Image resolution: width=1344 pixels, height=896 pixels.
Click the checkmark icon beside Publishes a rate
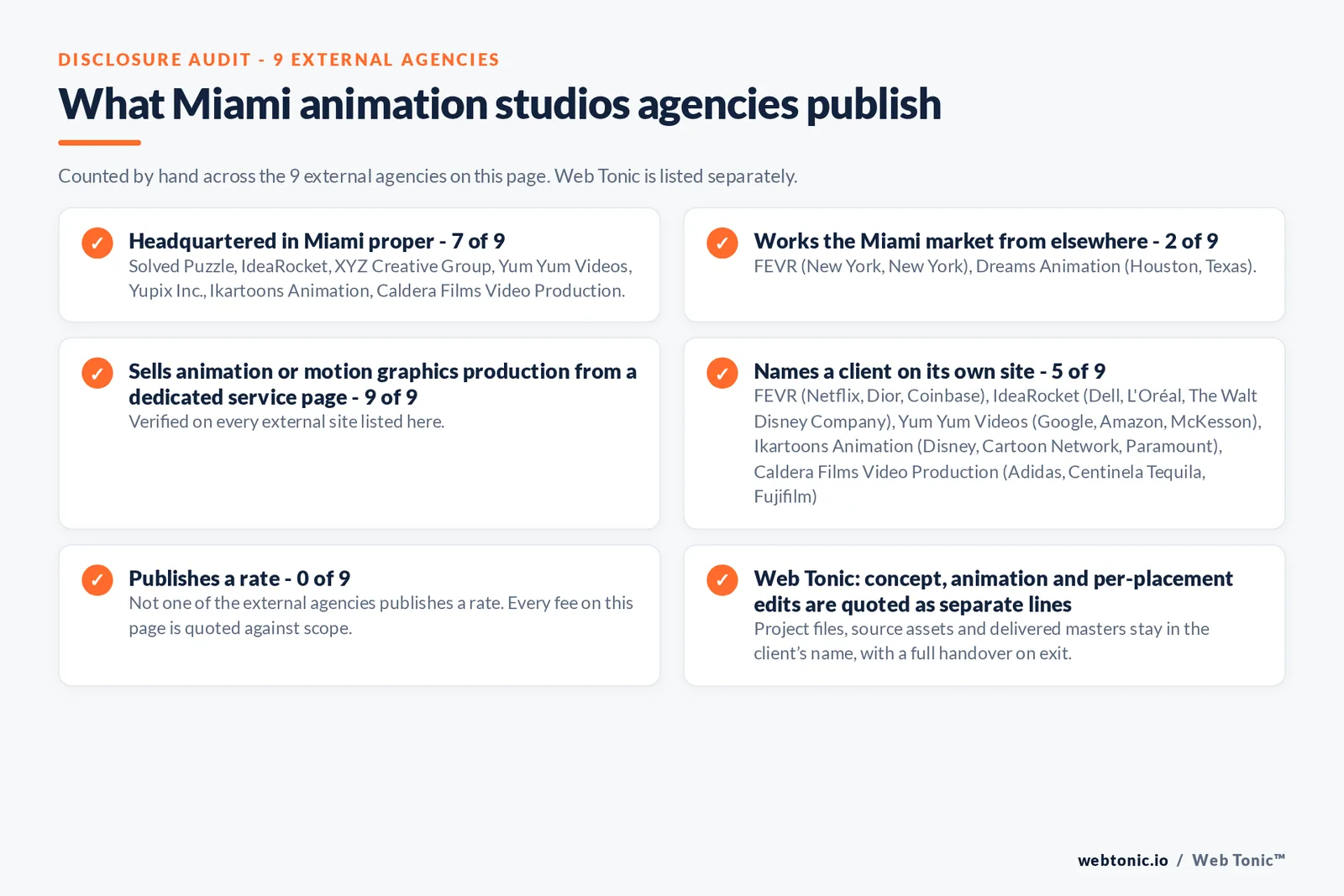coord(97,580)
